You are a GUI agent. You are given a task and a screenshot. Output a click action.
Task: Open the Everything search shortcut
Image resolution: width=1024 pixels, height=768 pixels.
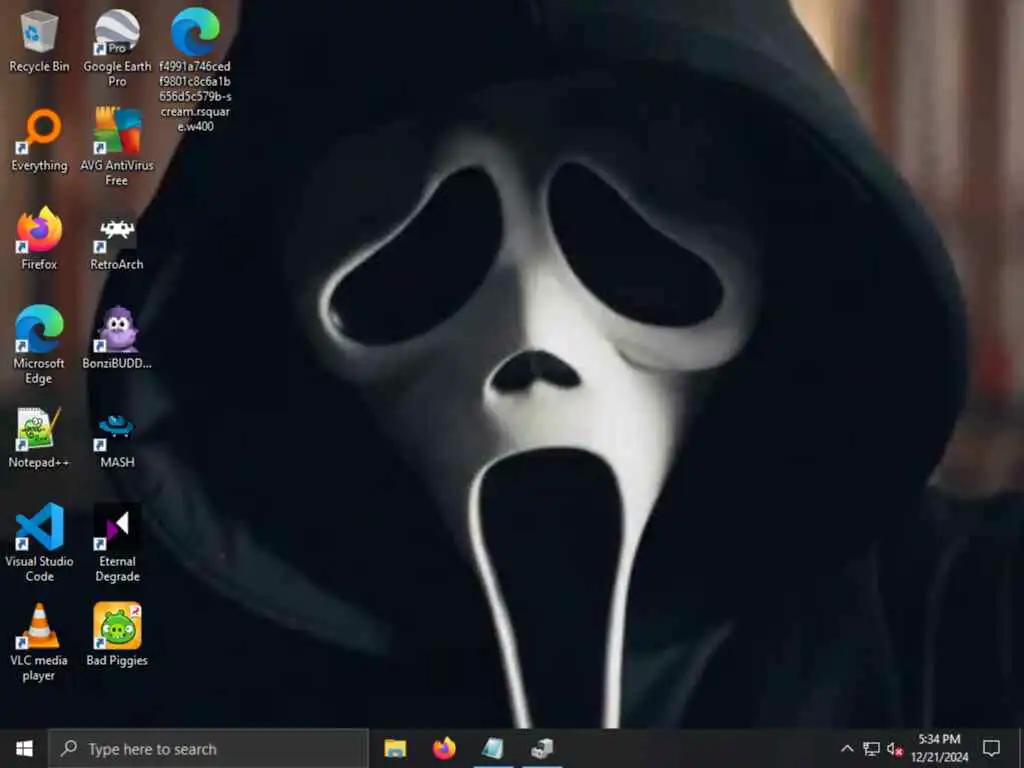pos(39,140)
